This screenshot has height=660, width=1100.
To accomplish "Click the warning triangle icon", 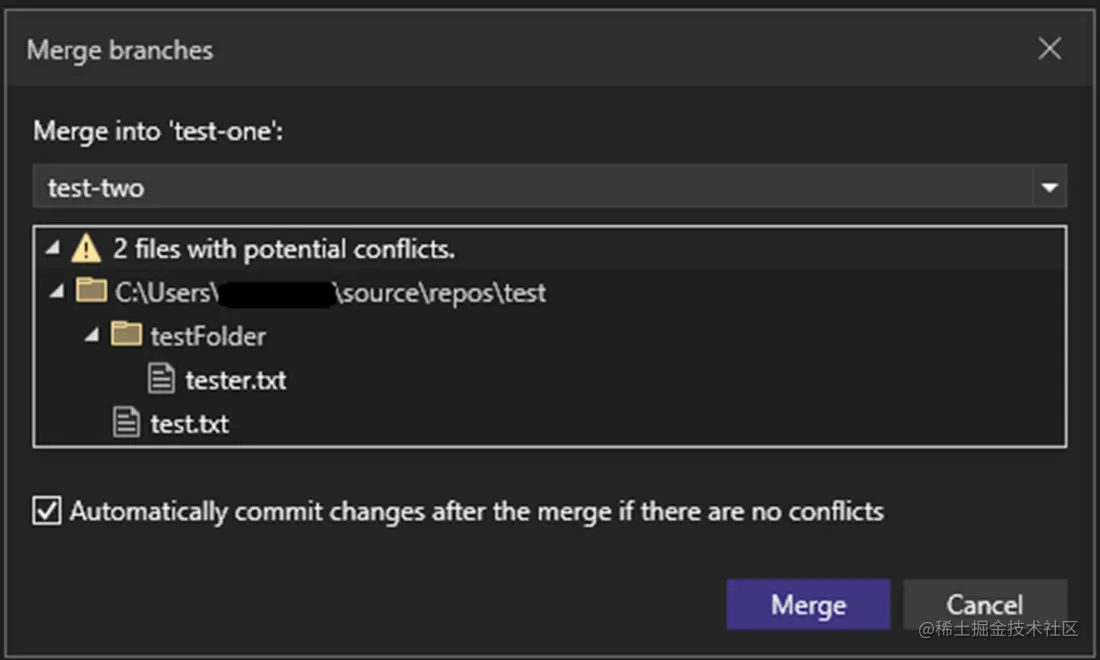I will [86, 247].
